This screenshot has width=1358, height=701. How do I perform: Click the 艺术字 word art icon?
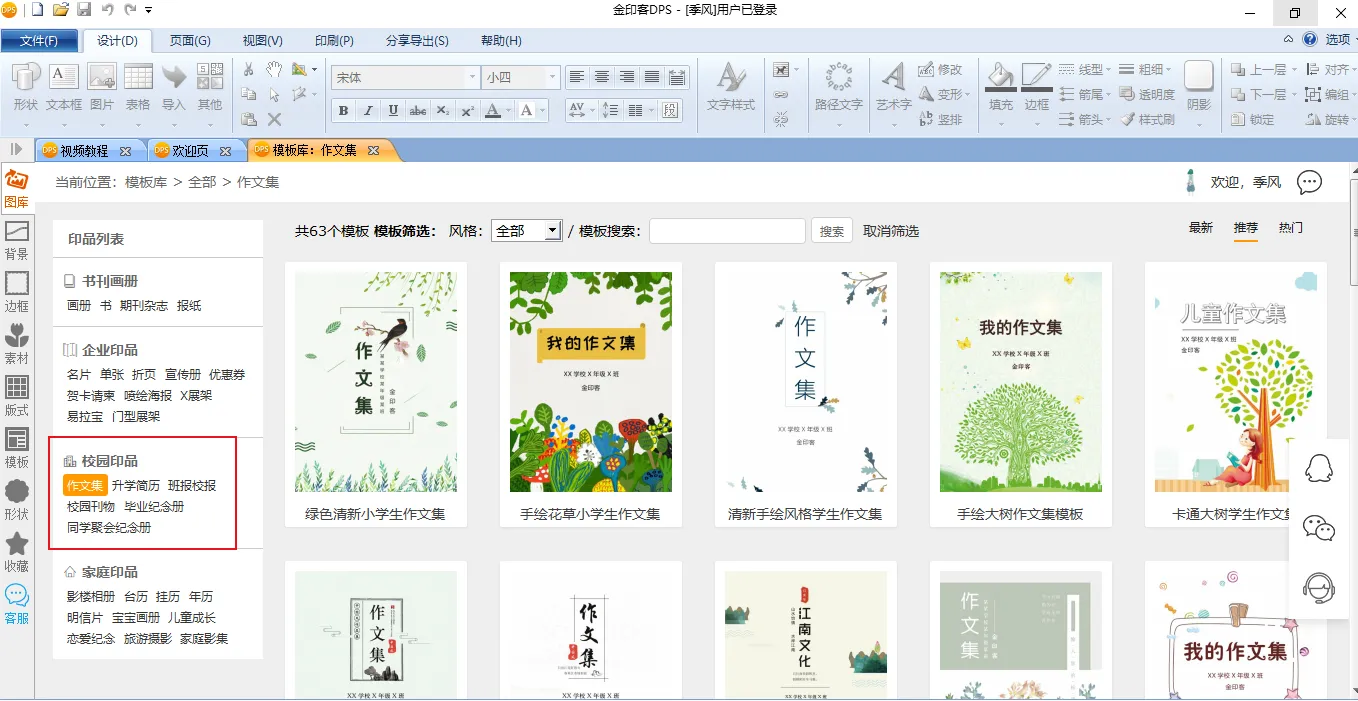[893, 86]
